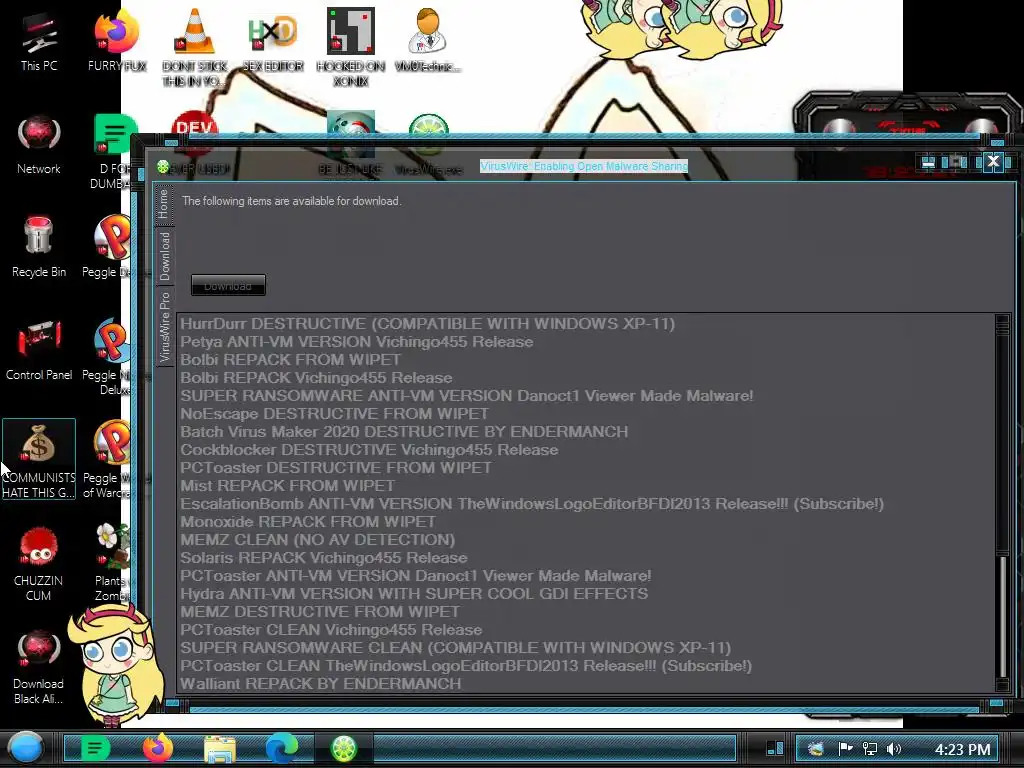Launch HOOKED ON XONIX desktop game
Screen dimensions: 1024x768
(351, 47)
